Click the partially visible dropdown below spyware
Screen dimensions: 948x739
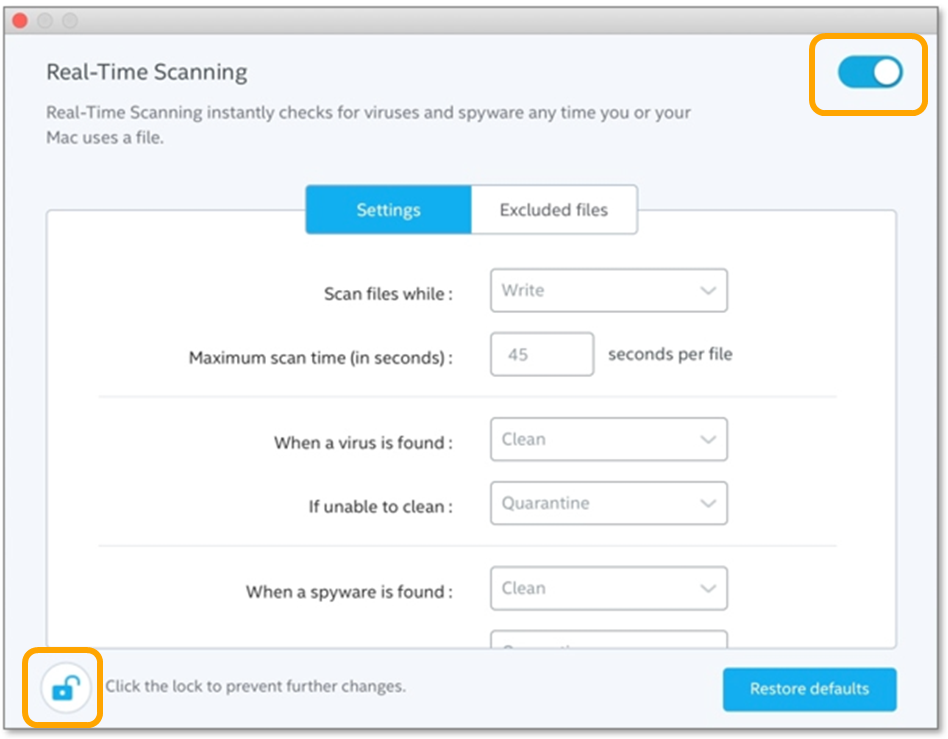coord(608,640)
